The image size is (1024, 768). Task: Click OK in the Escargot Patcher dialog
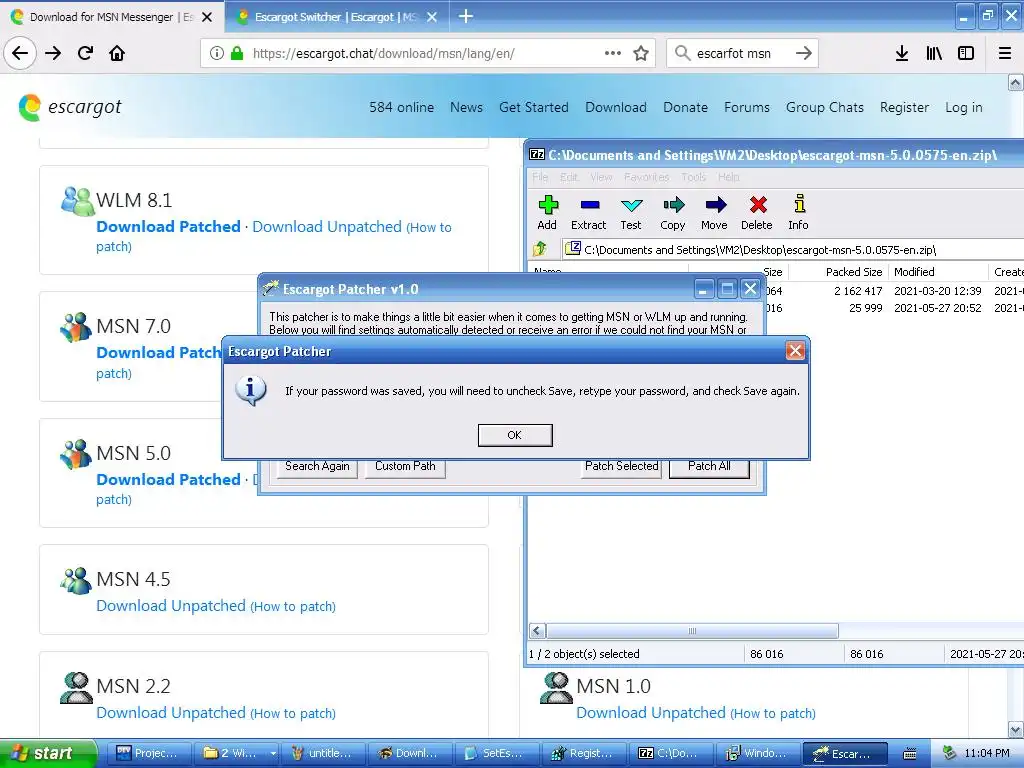pyautogui.click(x=515, y=435)
